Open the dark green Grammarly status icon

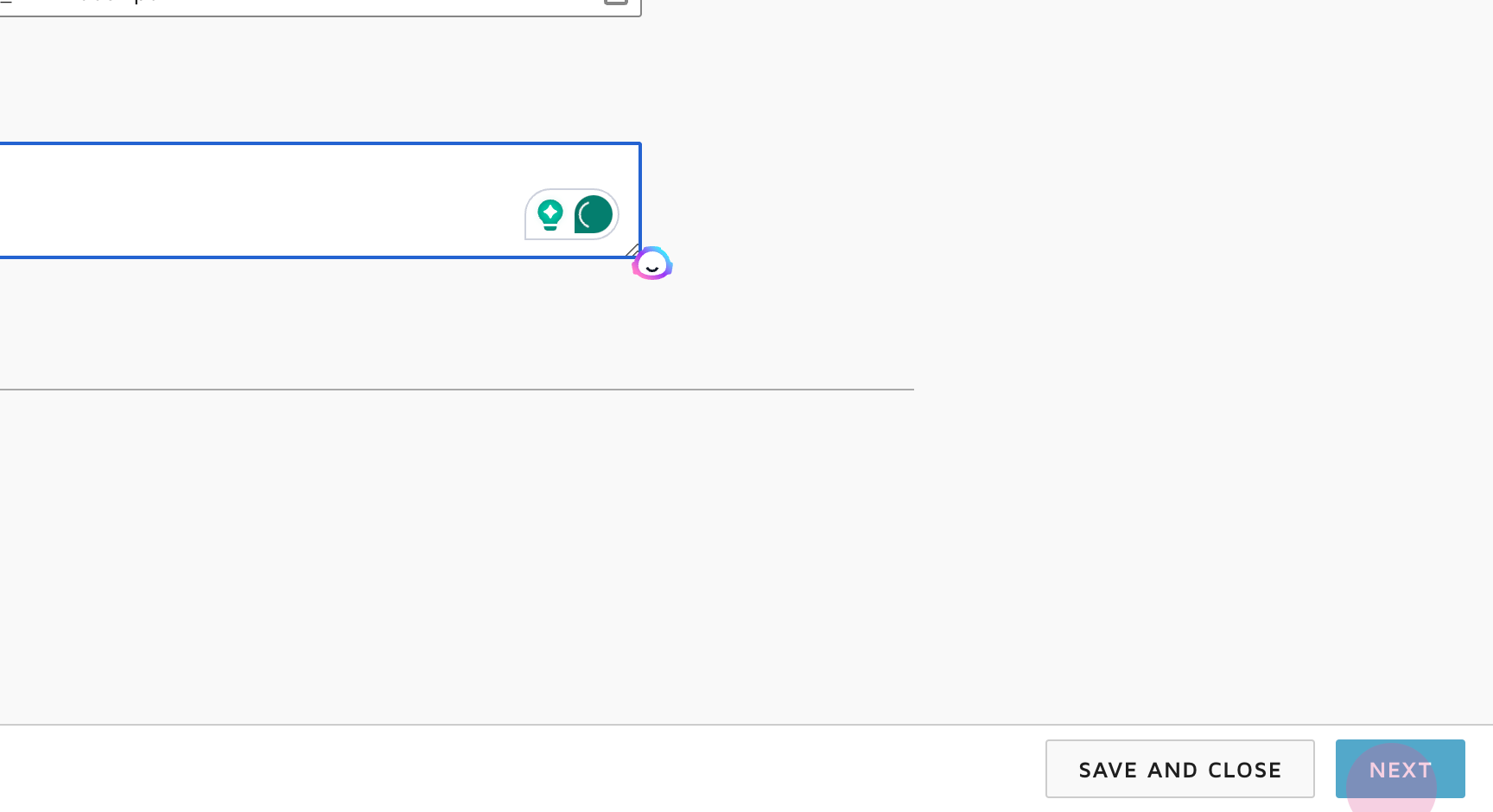click(594, 214)
